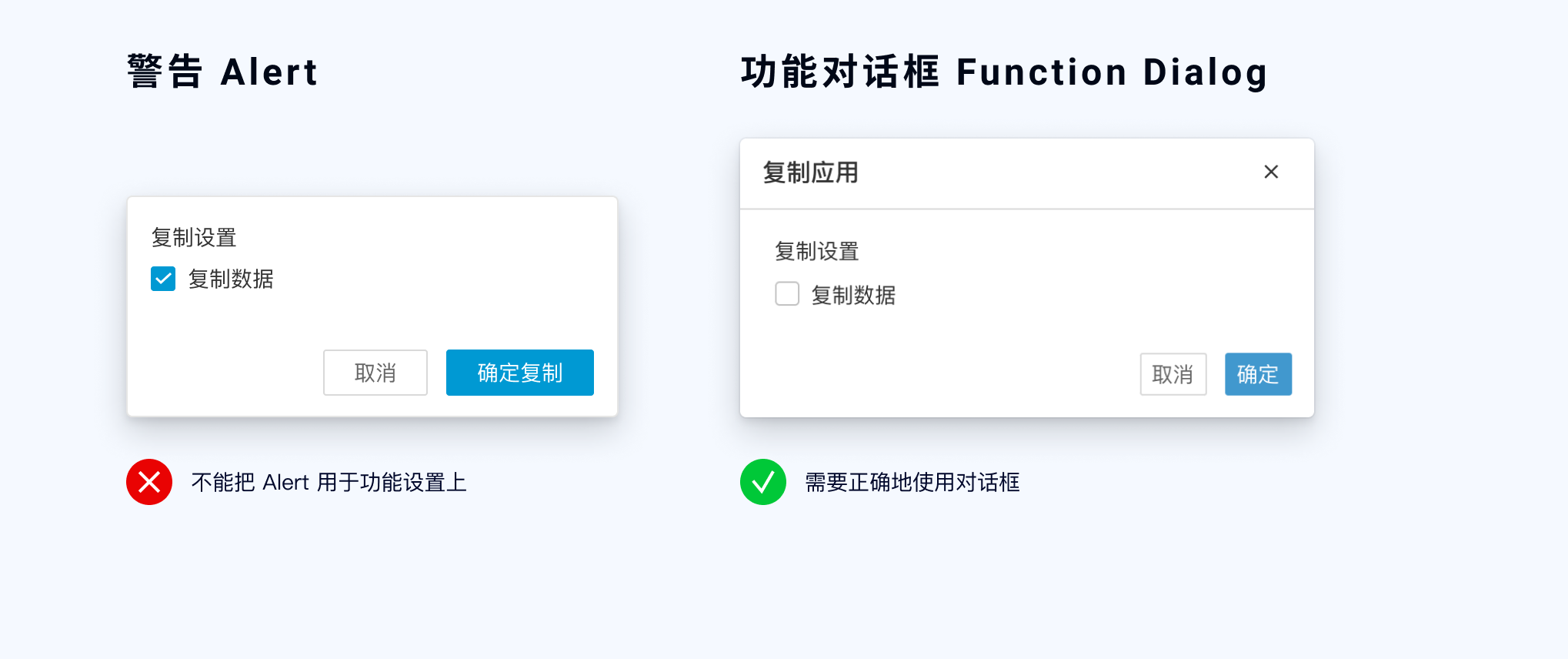
Task: Click the word Alert in the left heading
Action: coord(269,72)
